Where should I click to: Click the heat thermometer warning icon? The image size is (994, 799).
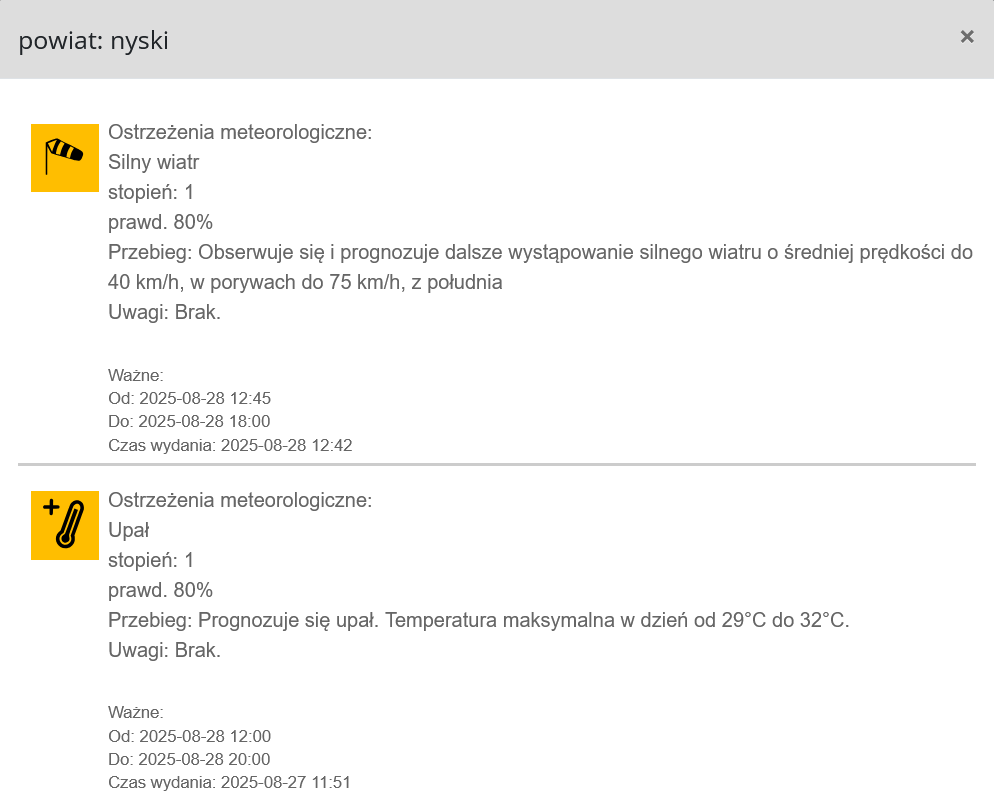pos(65,525)
